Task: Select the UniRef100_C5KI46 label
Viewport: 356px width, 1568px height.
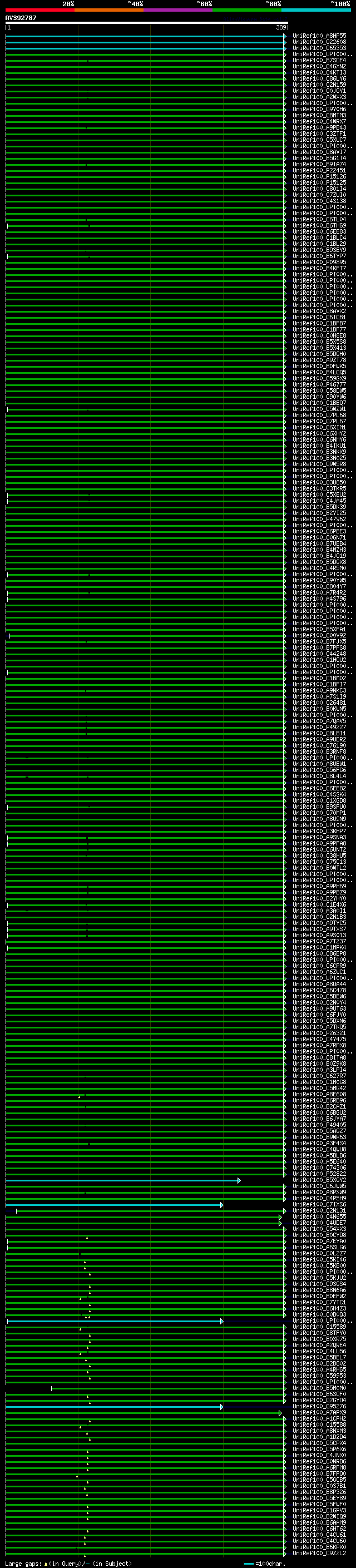Action: [319, 1259]
